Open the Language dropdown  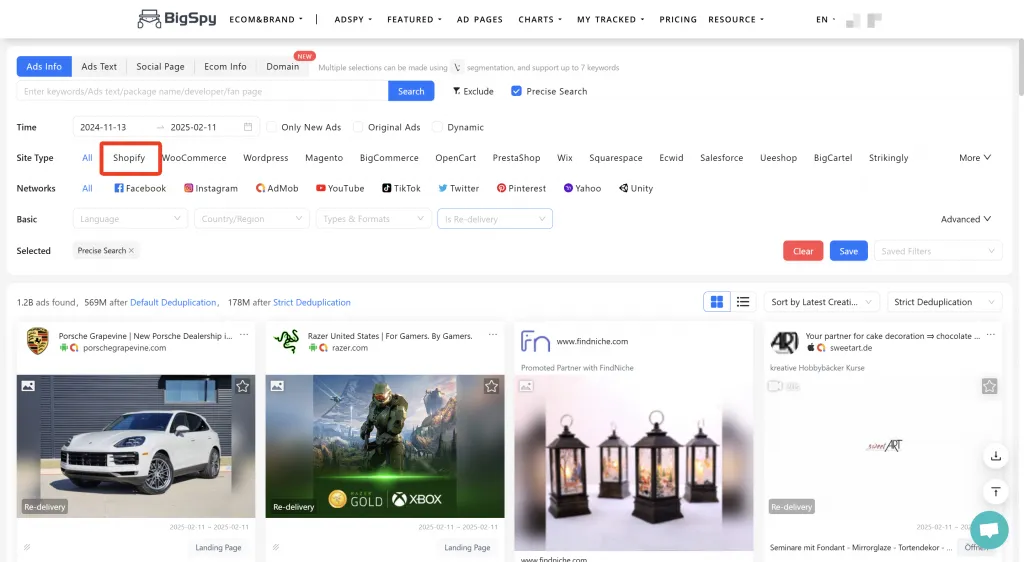pos(130,219)
